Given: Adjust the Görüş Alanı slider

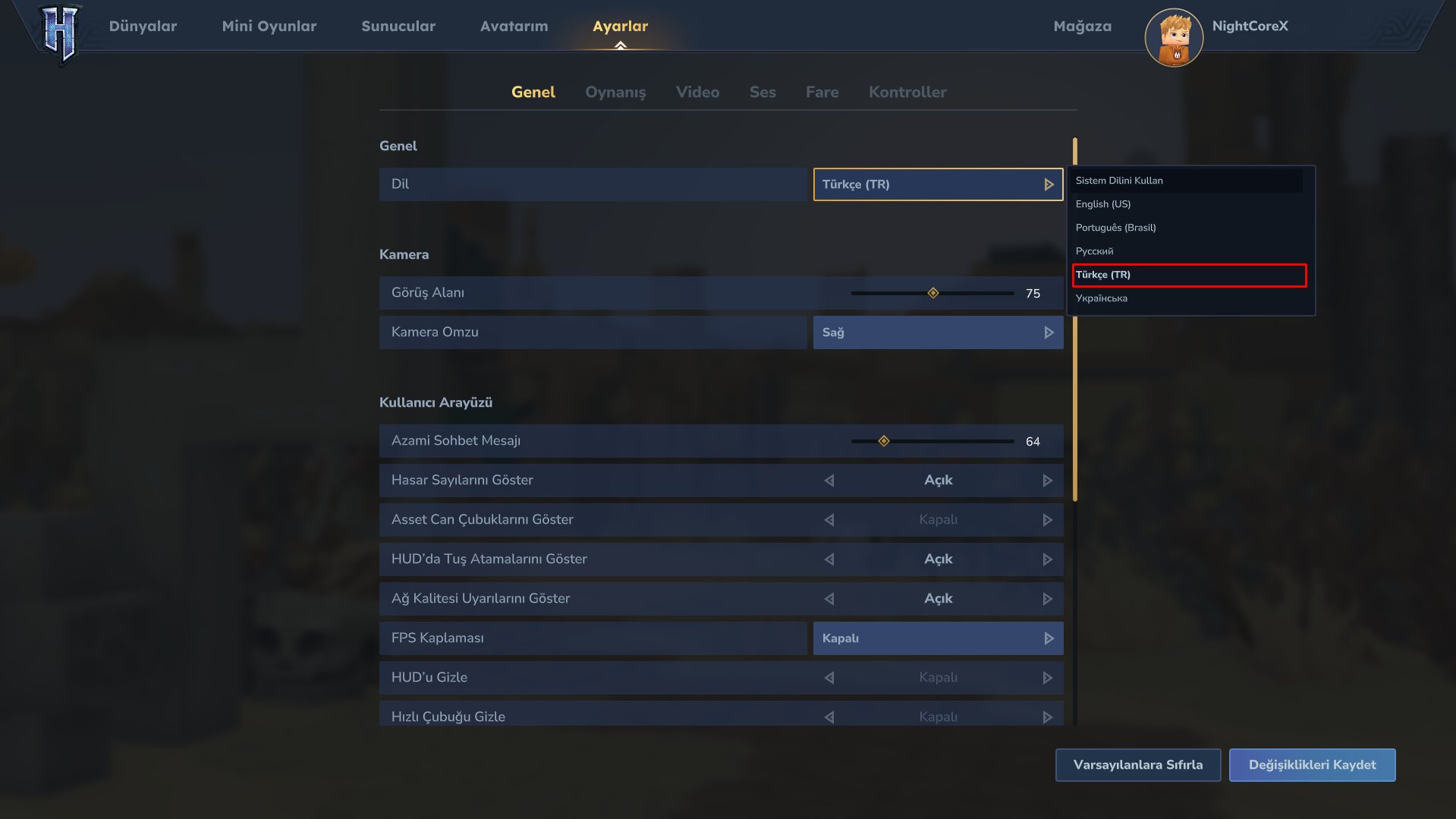Looking at the screenshot, I should click(x=933, y=292).
